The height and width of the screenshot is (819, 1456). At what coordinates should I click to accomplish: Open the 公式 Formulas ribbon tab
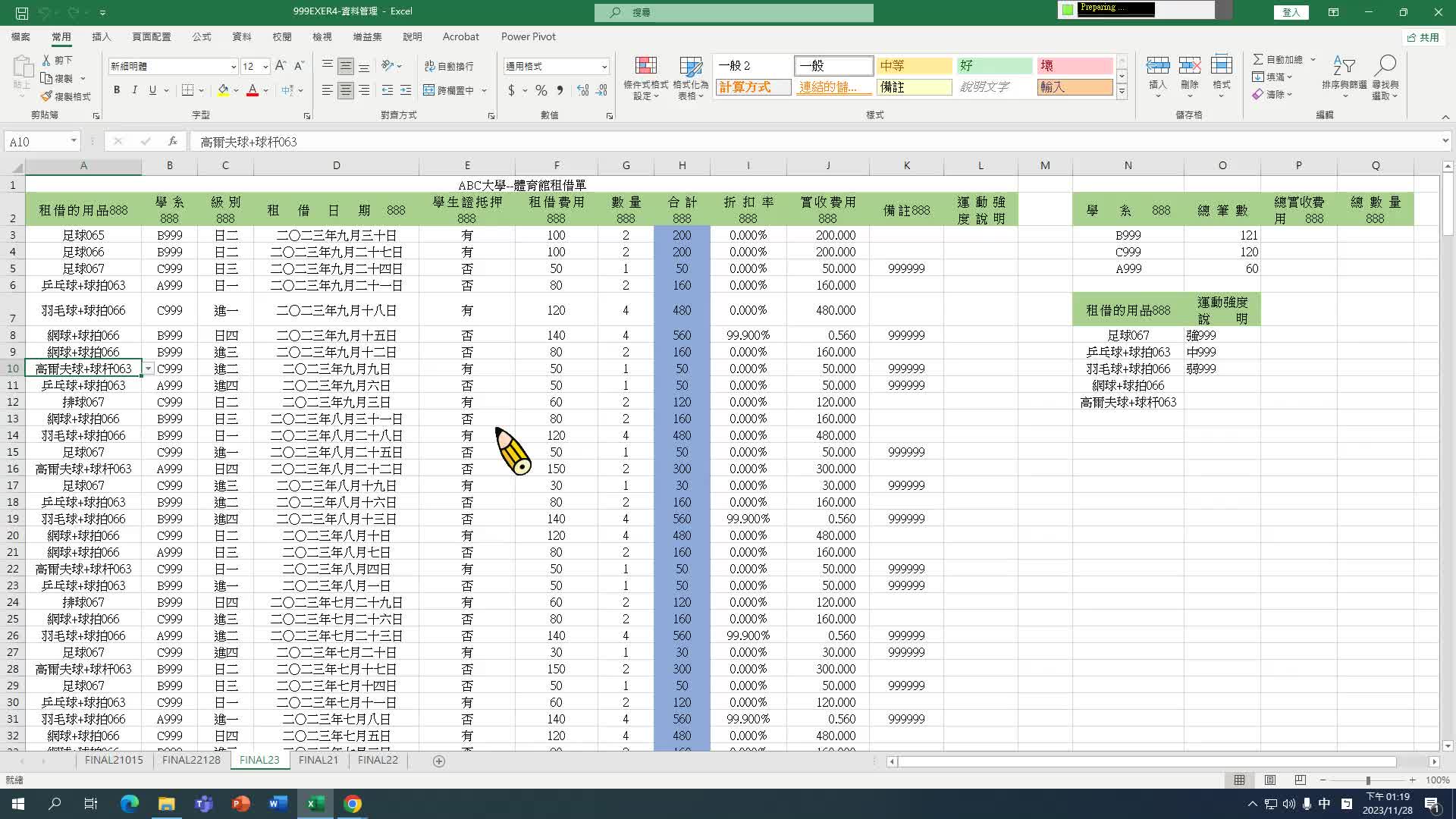pos(202,36)
